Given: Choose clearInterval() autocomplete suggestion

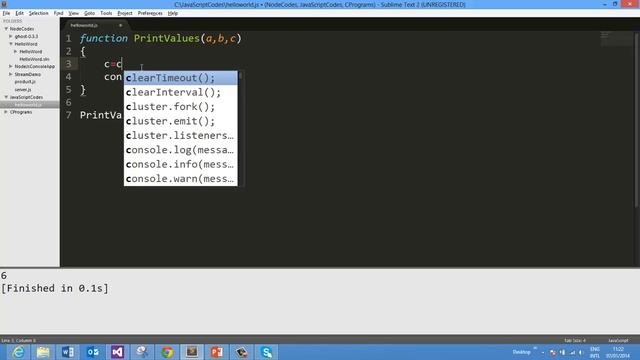Looking at the screenshot, I should 180,92.
